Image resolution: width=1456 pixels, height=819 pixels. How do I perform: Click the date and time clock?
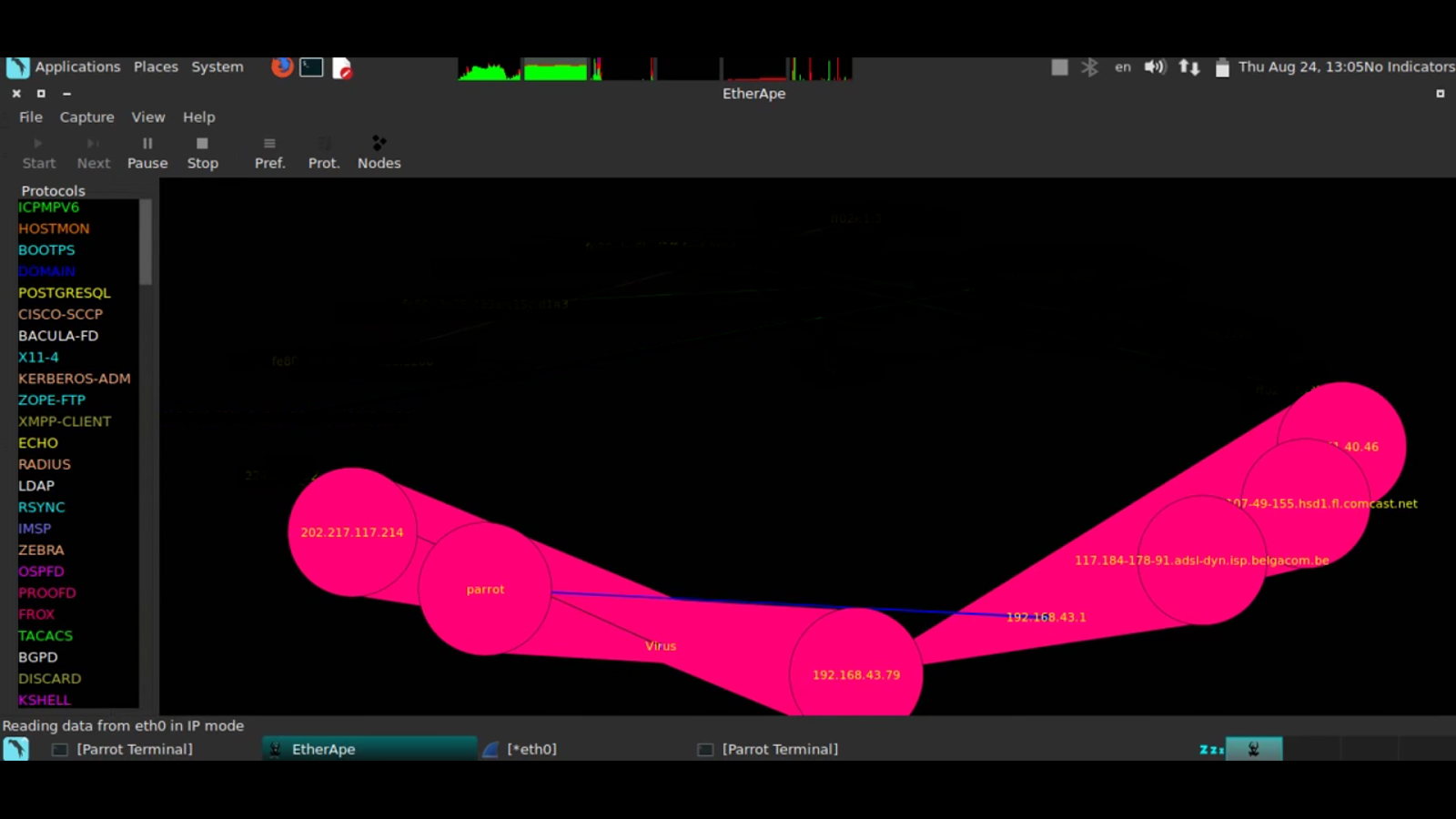(1300, 66)
